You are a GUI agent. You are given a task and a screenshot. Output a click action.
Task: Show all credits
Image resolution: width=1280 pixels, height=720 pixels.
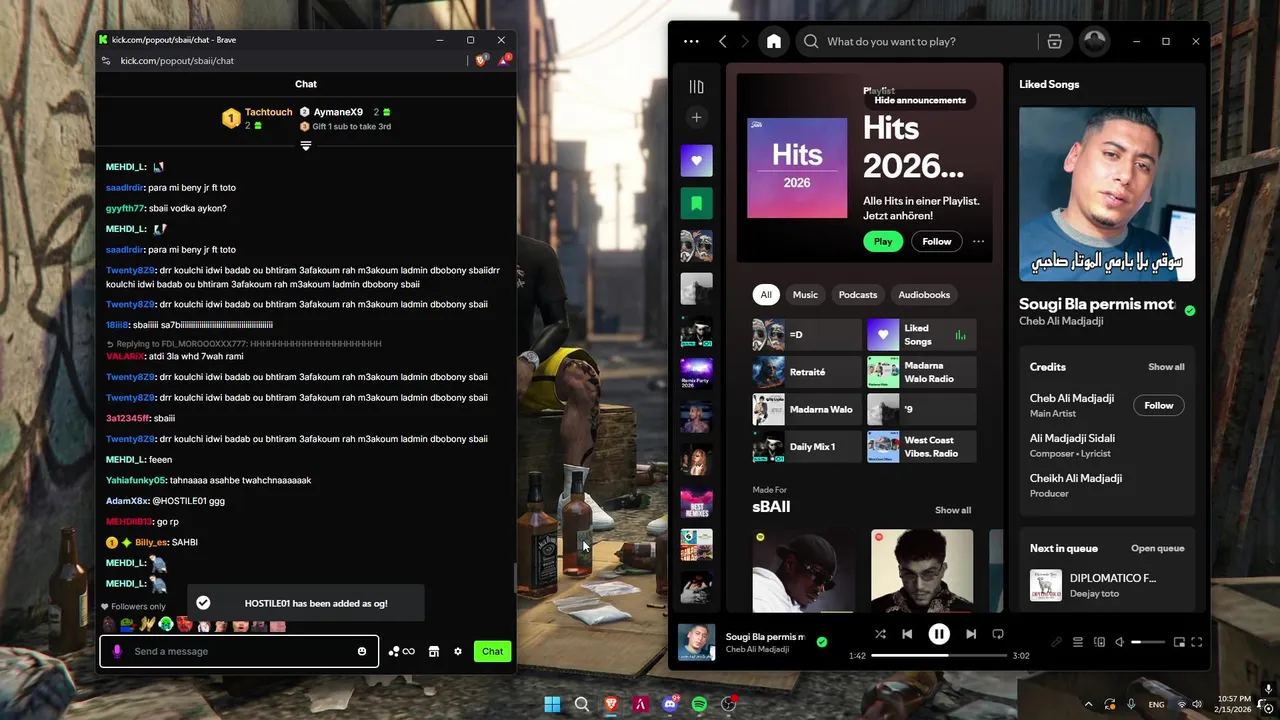point(1166,367)
